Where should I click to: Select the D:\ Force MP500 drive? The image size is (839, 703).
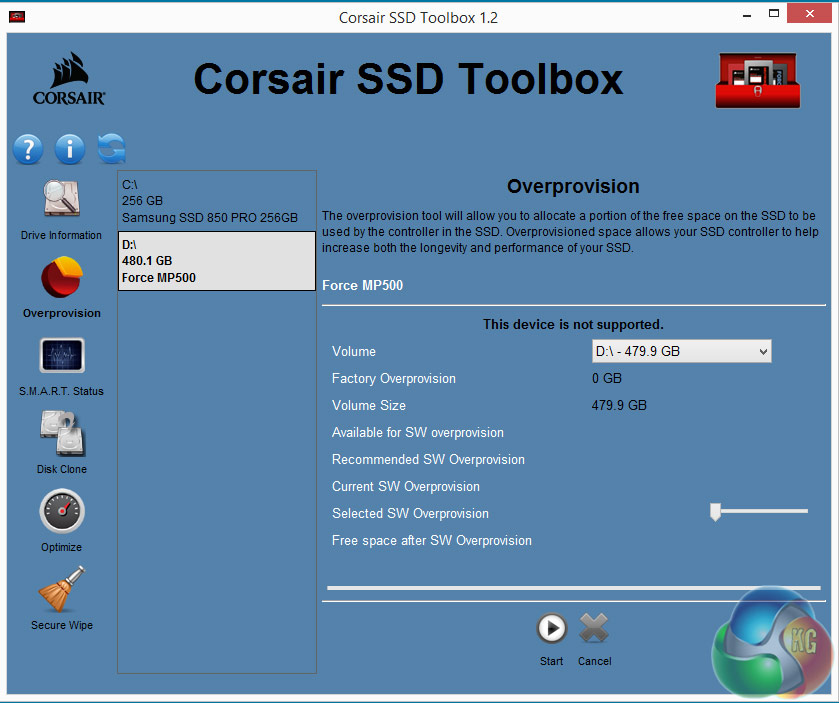pyautogui.click(x=216, y=261)
